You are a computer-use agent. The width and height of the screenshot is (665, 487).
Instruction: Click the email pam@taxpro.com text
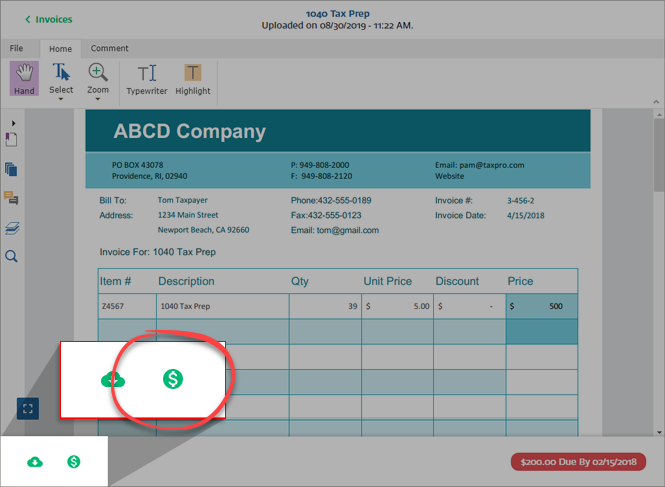[x=480, y=165]
